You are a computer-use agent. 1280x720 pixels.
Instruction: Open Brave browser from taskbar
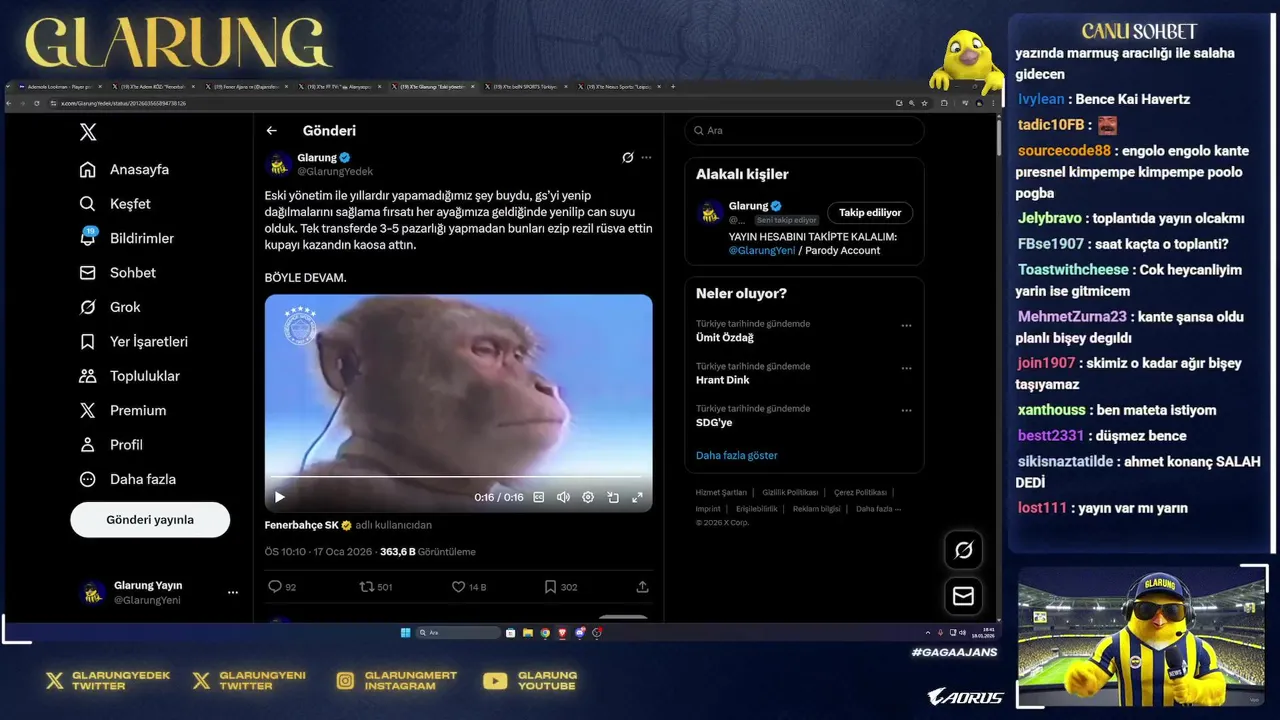562,633
